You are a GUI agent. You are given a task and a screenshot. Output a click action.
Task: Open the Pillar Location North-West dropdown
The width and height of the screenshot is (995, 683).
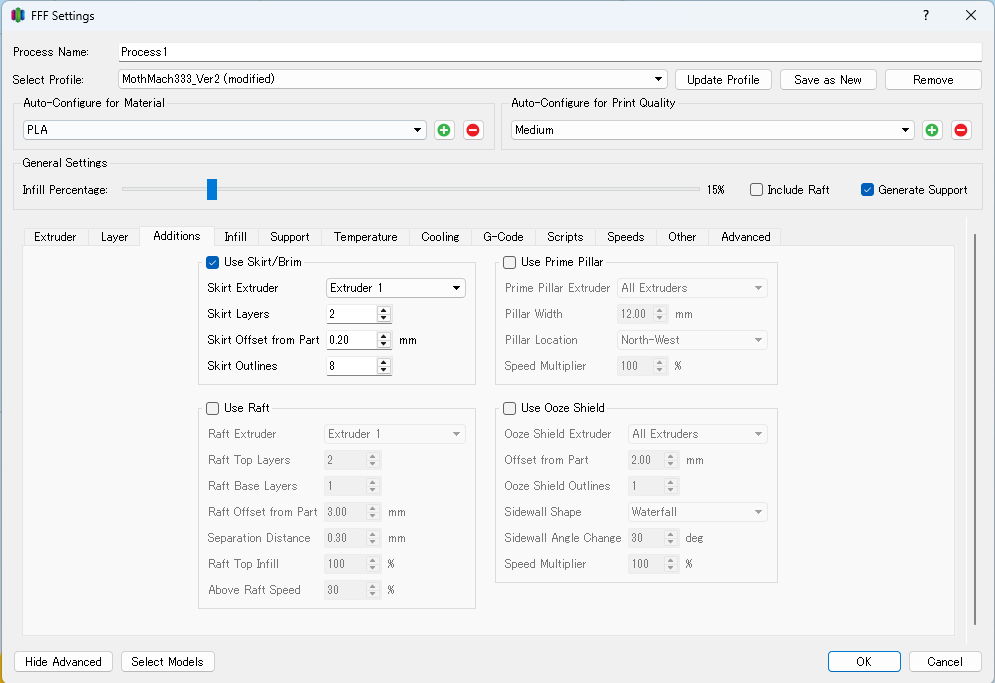(x=692, y=340)
